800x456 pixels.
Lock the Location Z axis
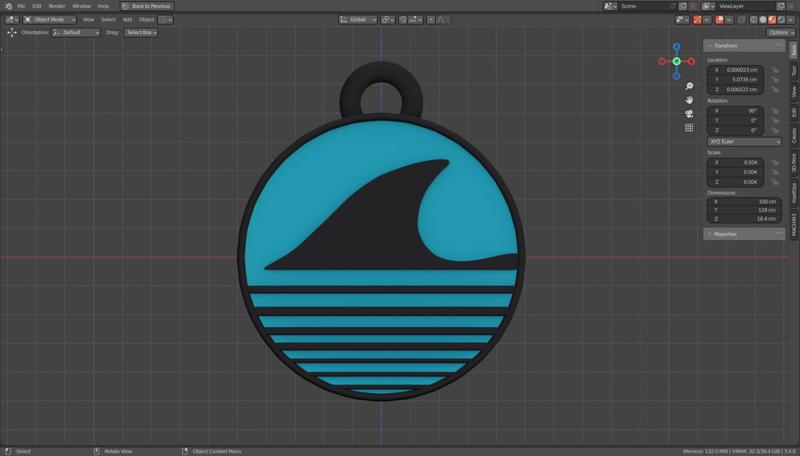click(775, 89)
